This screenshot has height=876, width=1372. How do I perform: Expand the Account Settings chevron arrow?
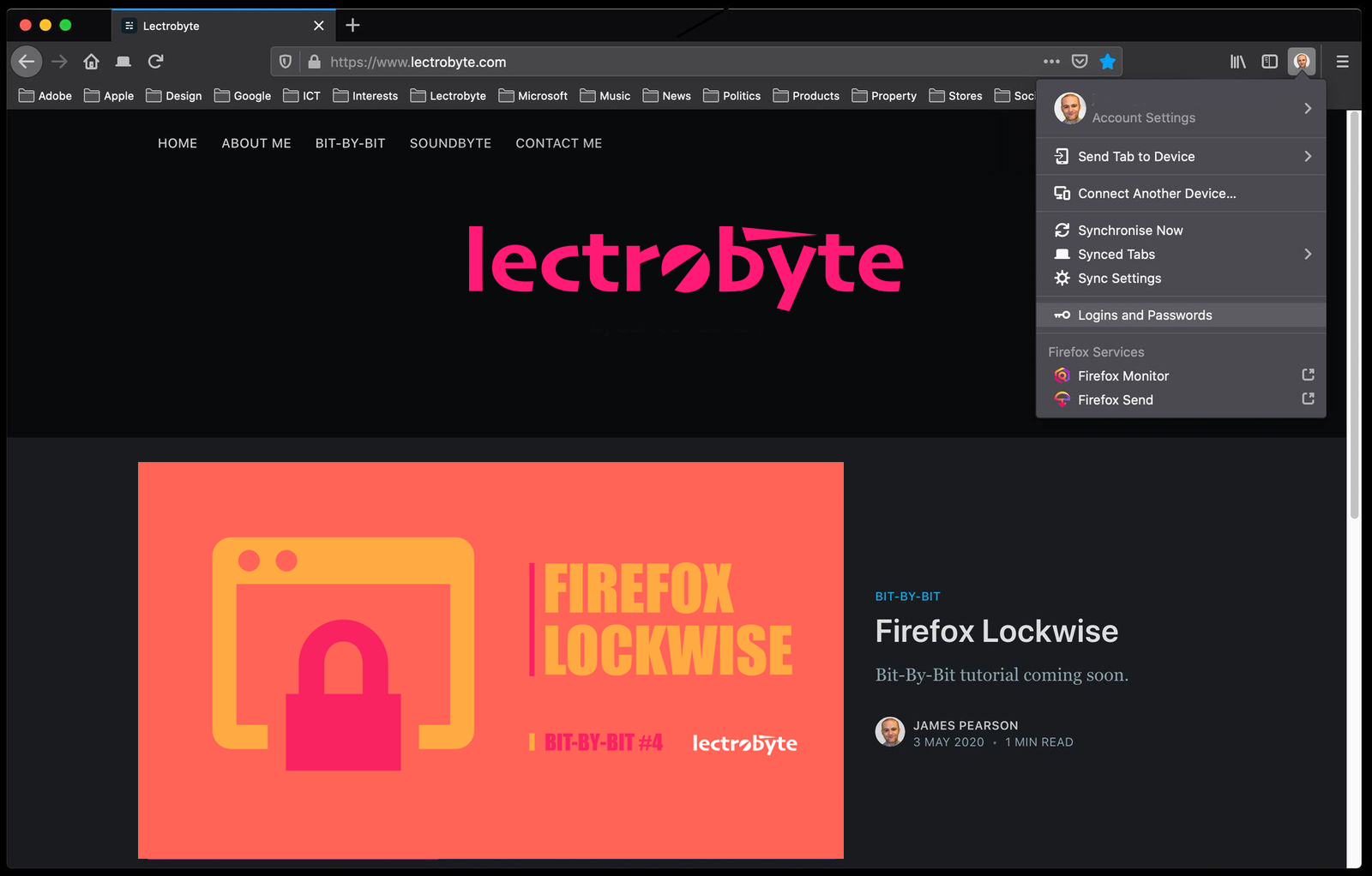pos(1307,108)
